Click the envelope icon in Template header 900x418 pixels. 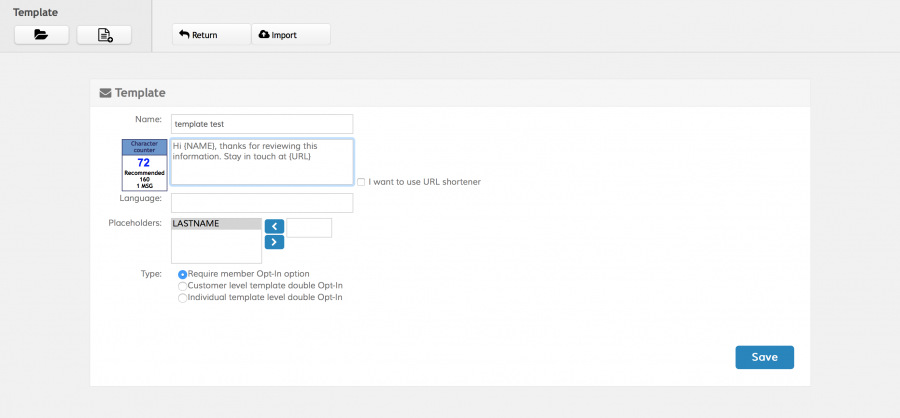105,93
